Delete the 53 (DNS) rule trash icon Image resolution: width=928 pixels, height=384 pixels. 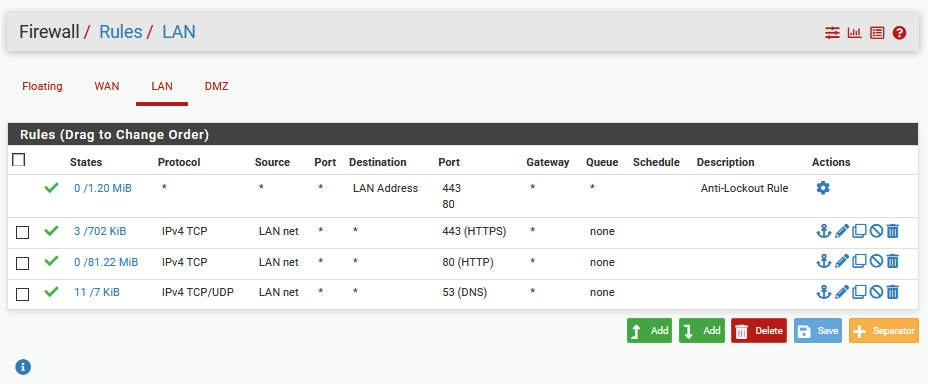pyautogui.click(x=893, y=292)
